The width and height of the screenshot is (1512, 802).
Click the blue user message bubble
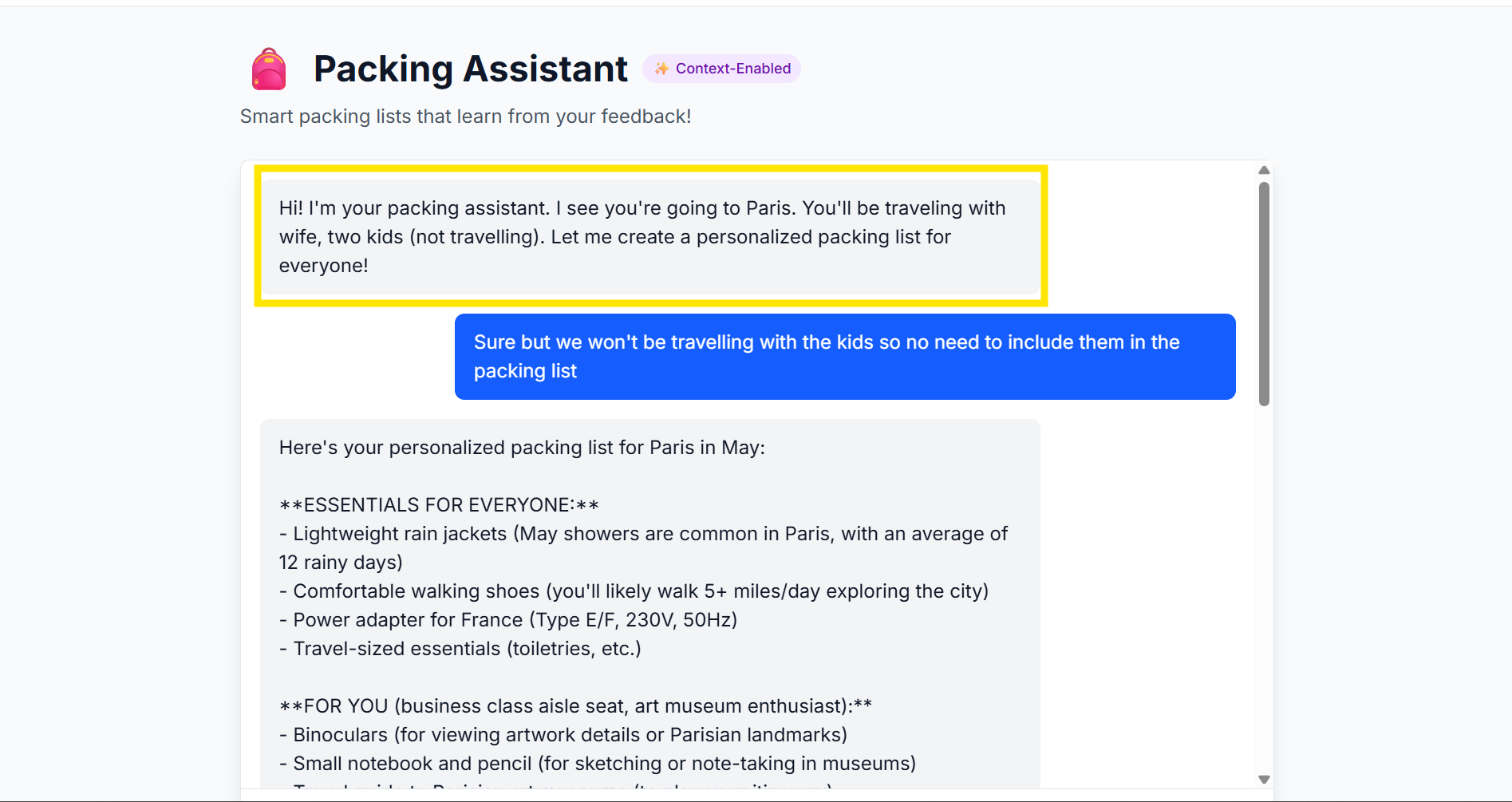pyautogui.click(x=844, y=357)
